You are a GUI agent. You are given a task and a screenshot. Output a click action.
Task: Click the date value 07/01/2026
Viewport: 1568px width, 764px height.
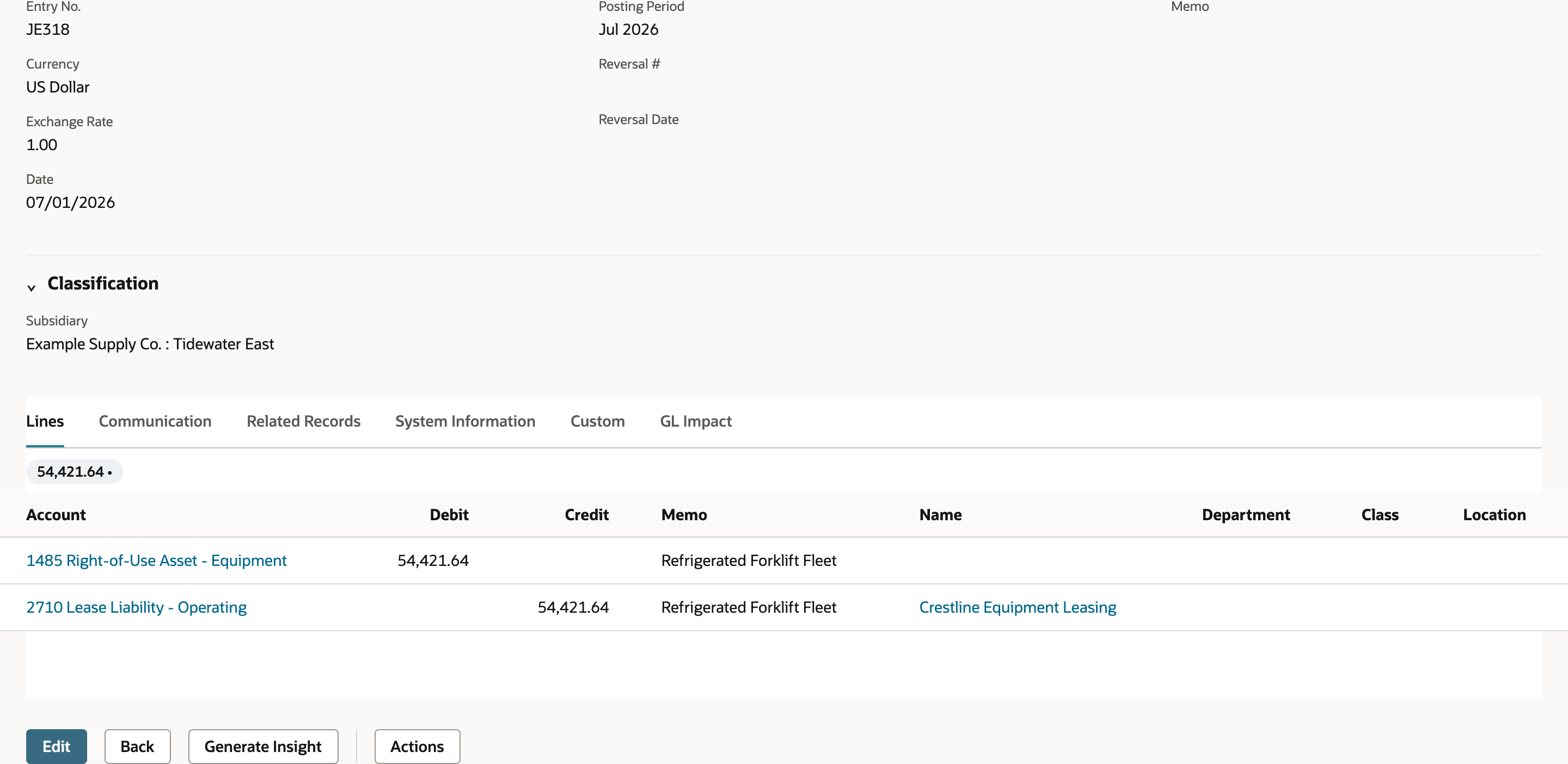click(x=70, y=202)
